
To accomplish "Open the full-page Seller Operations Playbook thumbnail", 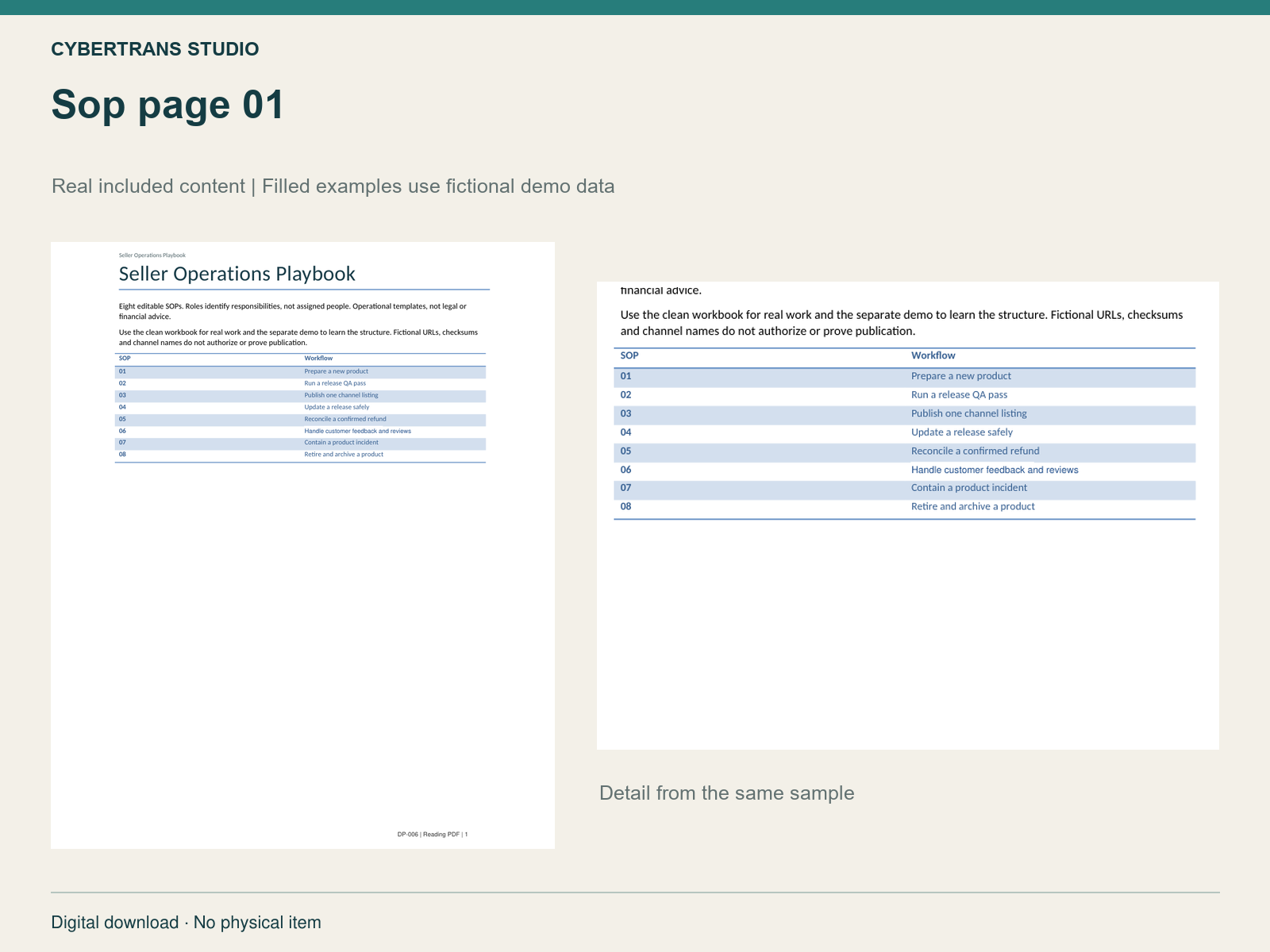I will [302, 545].
